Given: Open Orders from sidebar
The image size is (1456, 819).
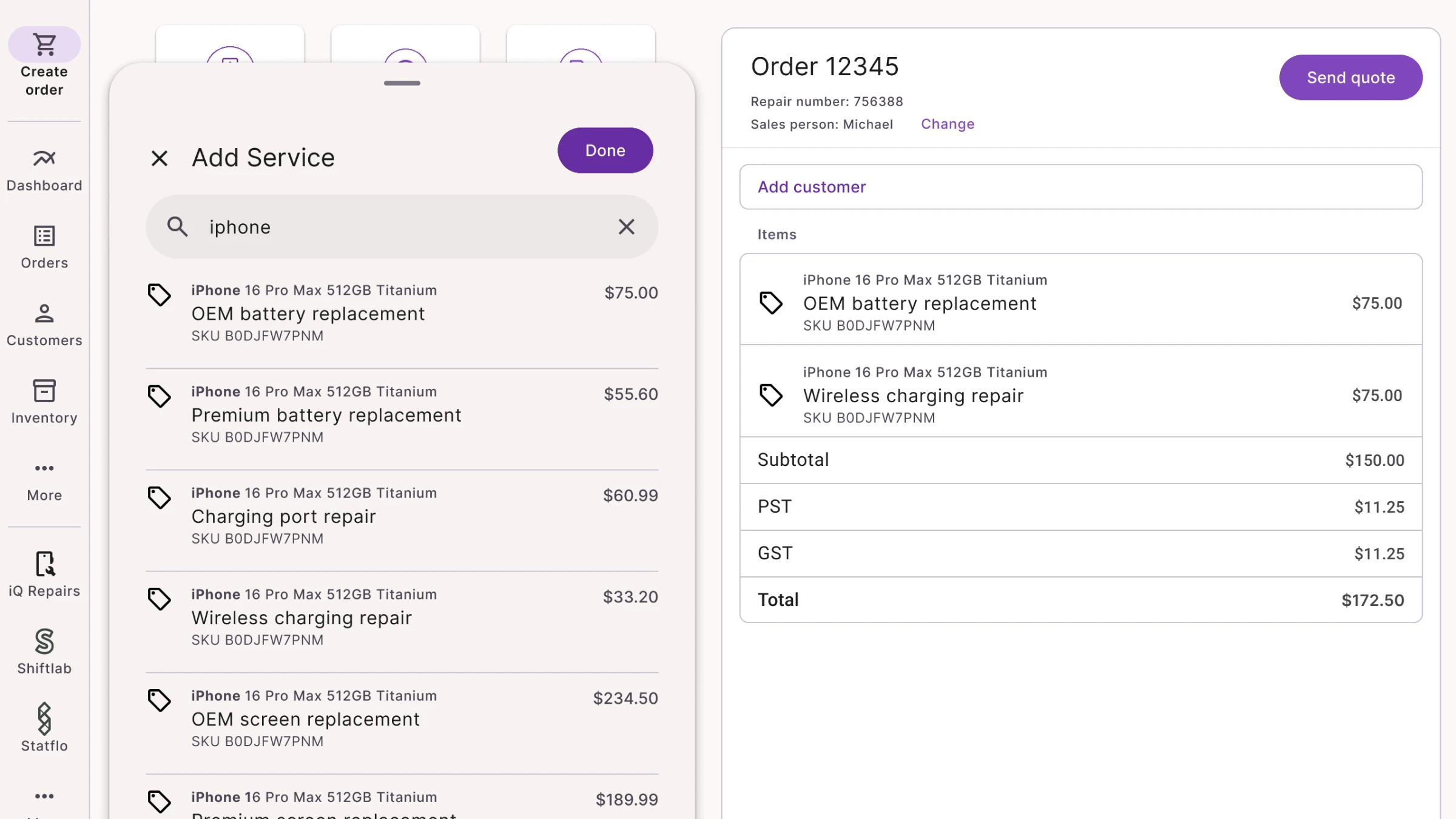Looking at the screenshot, I should coord(44,248).
